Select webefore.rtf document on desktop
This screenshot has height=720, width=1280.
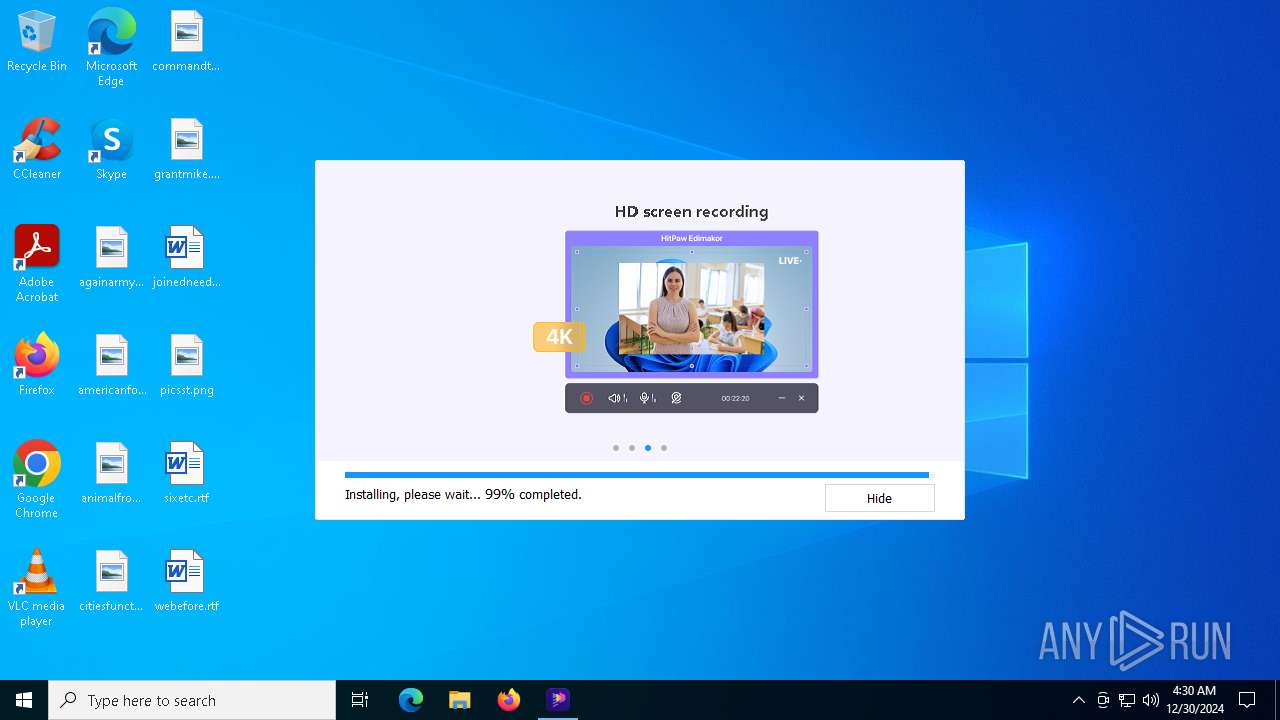(186, 582)
